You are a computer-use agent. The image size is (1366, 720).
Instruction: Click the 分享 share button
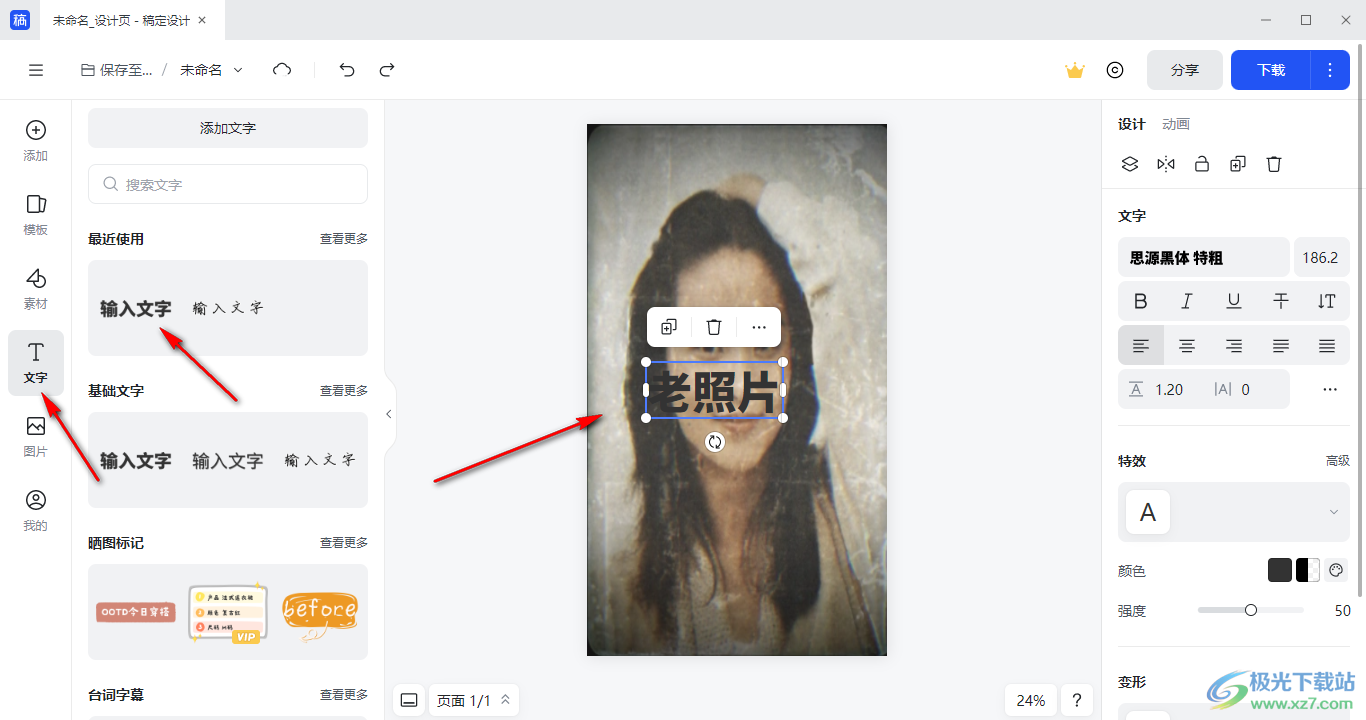[1185, 70]
